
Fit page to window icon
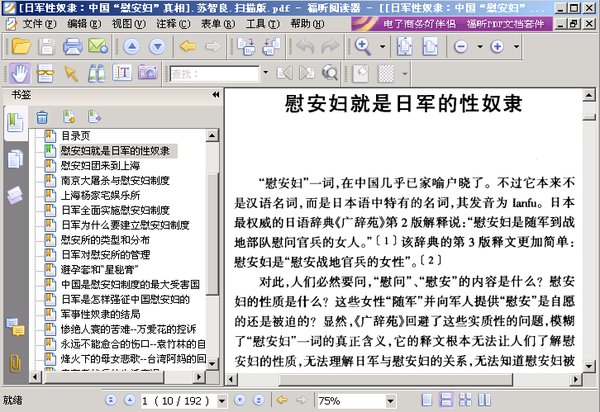point(404,46)
